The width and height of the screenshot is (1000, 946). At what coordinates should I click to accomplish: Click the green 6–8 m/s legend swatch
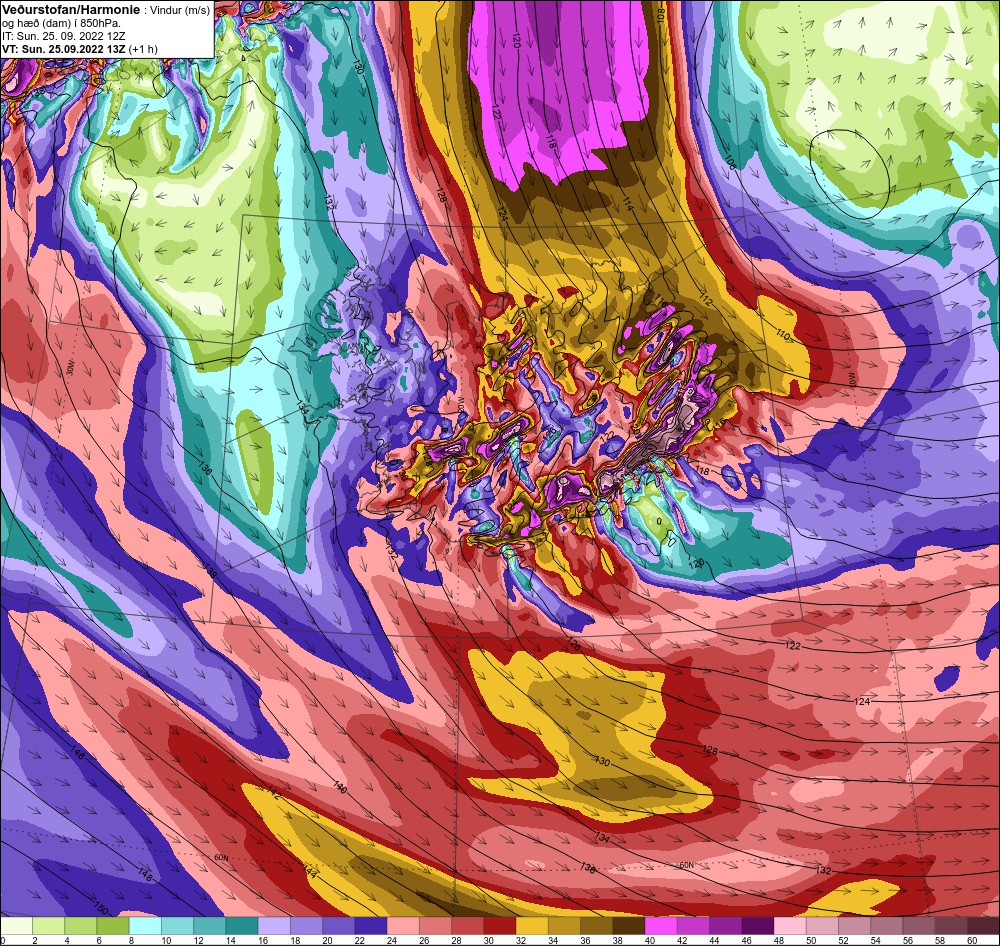coord(113,926)
